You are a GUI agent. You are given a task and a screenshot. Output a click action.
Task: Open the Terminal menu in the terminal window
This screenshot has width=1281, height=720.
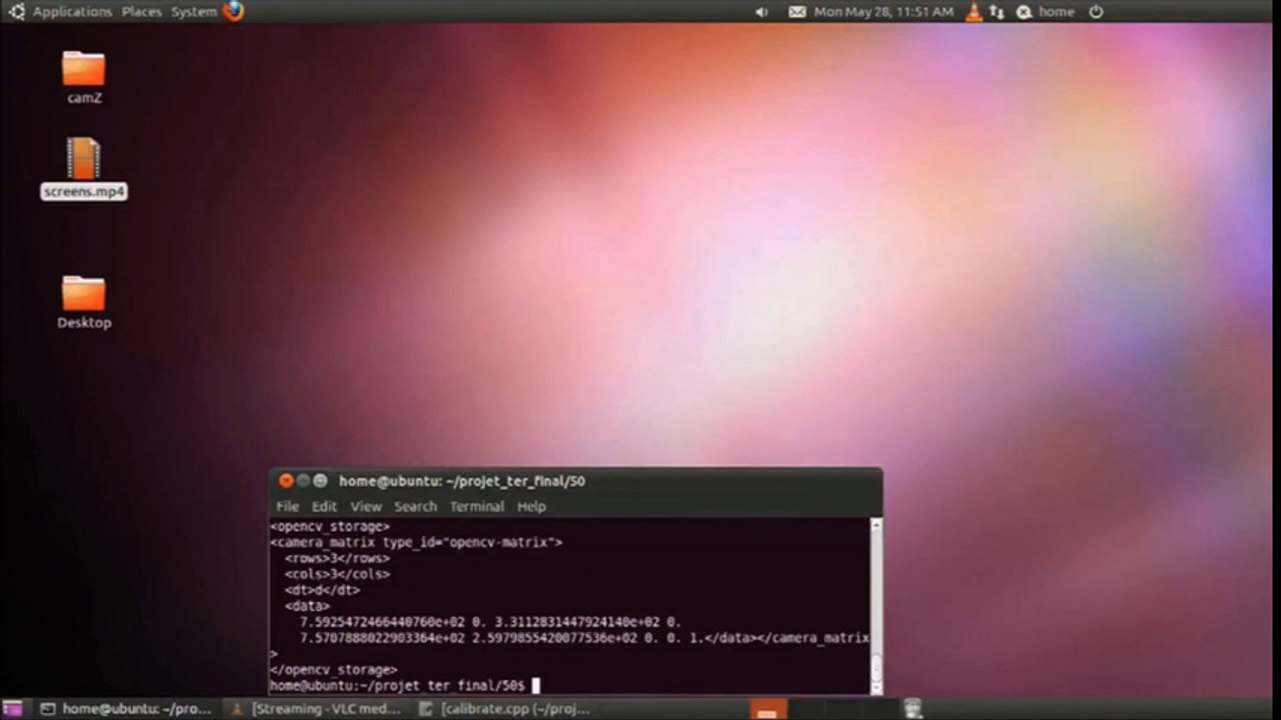point(477,506)
